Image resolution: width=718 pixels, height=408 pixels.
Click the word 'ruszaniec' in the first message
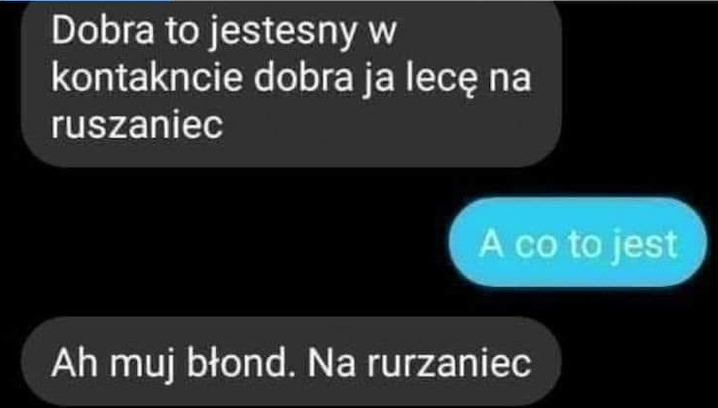(136, 125)
